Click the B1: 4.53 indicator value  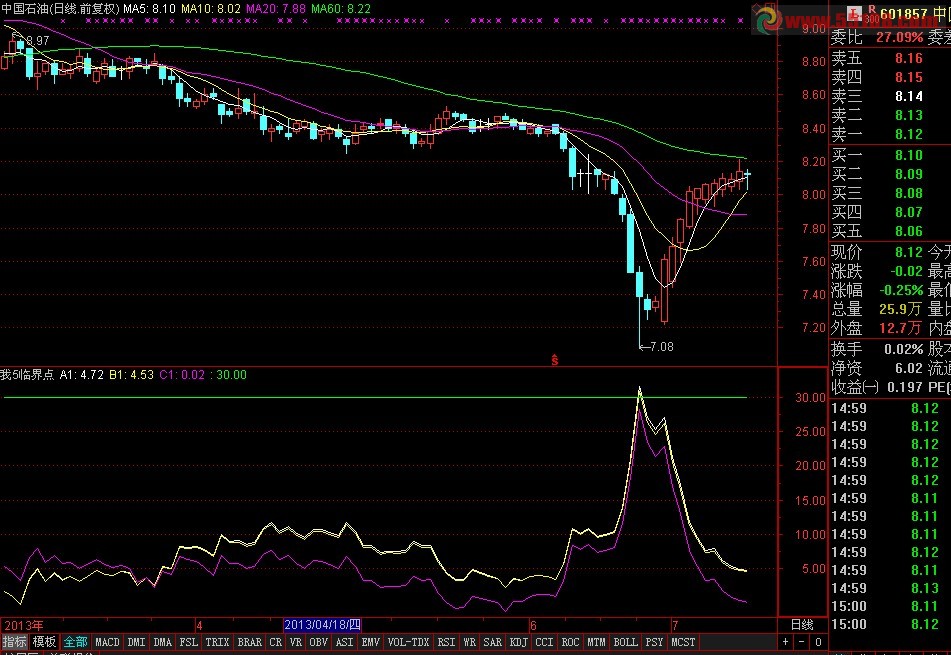coord(132,375)
